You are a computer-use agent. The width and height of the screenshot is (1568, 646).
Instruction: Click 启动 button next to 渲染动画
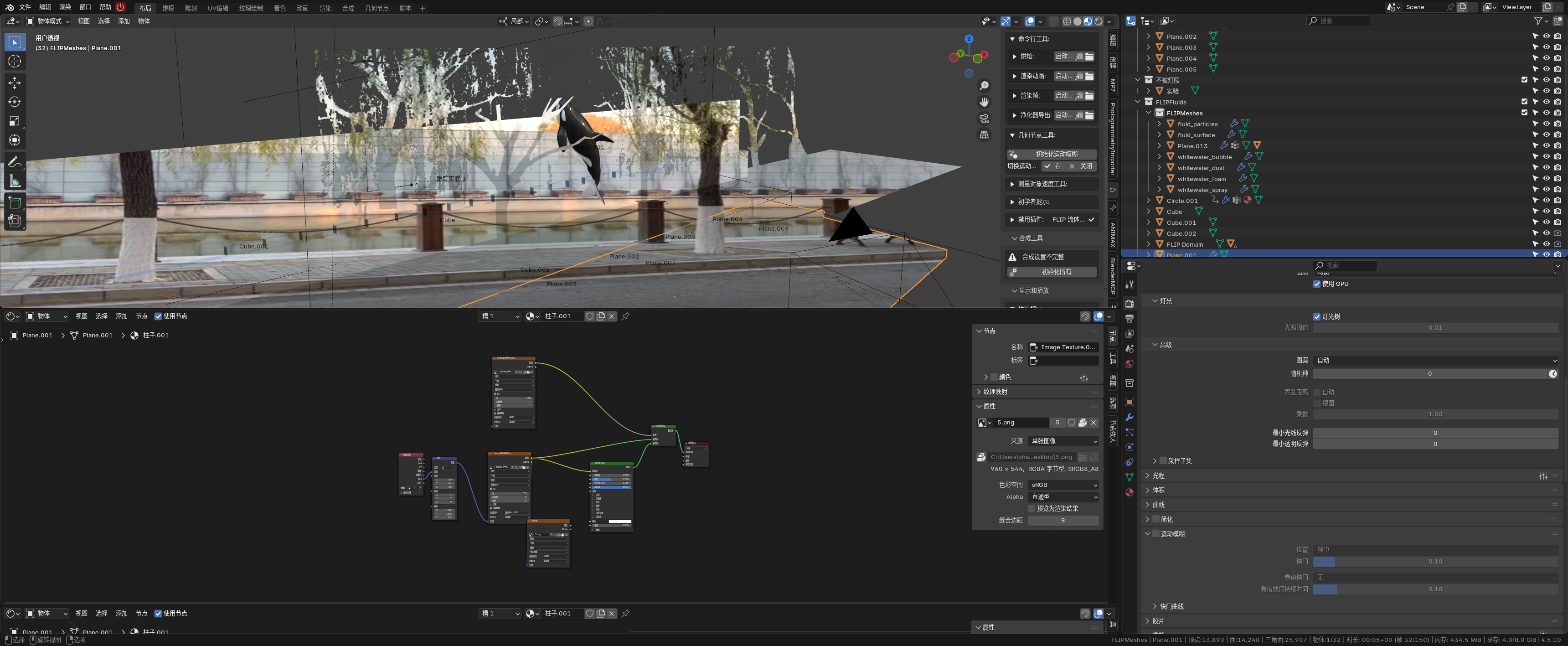click(x=1063, y=76)
